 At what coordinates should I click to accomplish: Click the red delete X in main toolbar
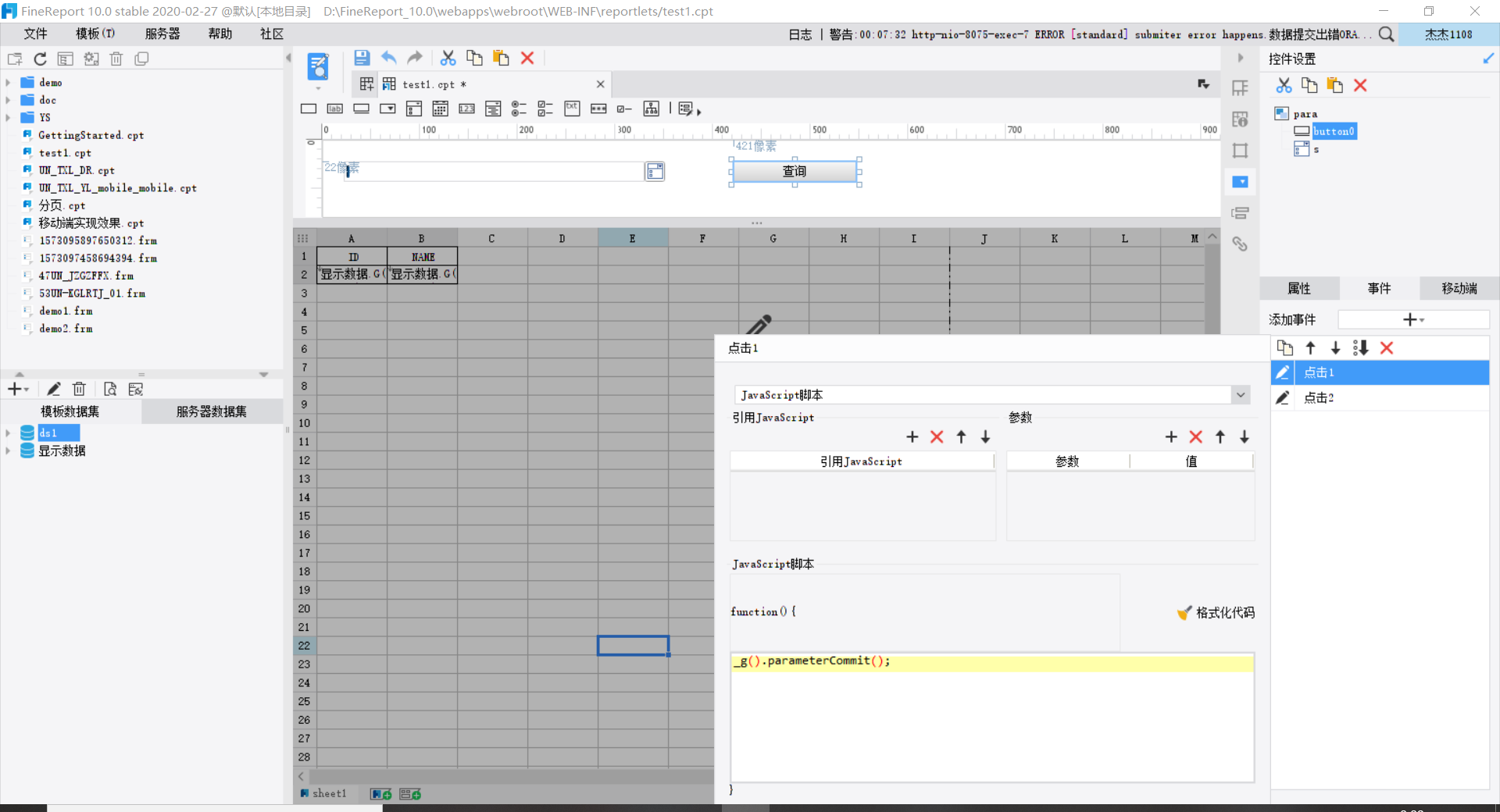pyautogui.click(x=527, y=58)
